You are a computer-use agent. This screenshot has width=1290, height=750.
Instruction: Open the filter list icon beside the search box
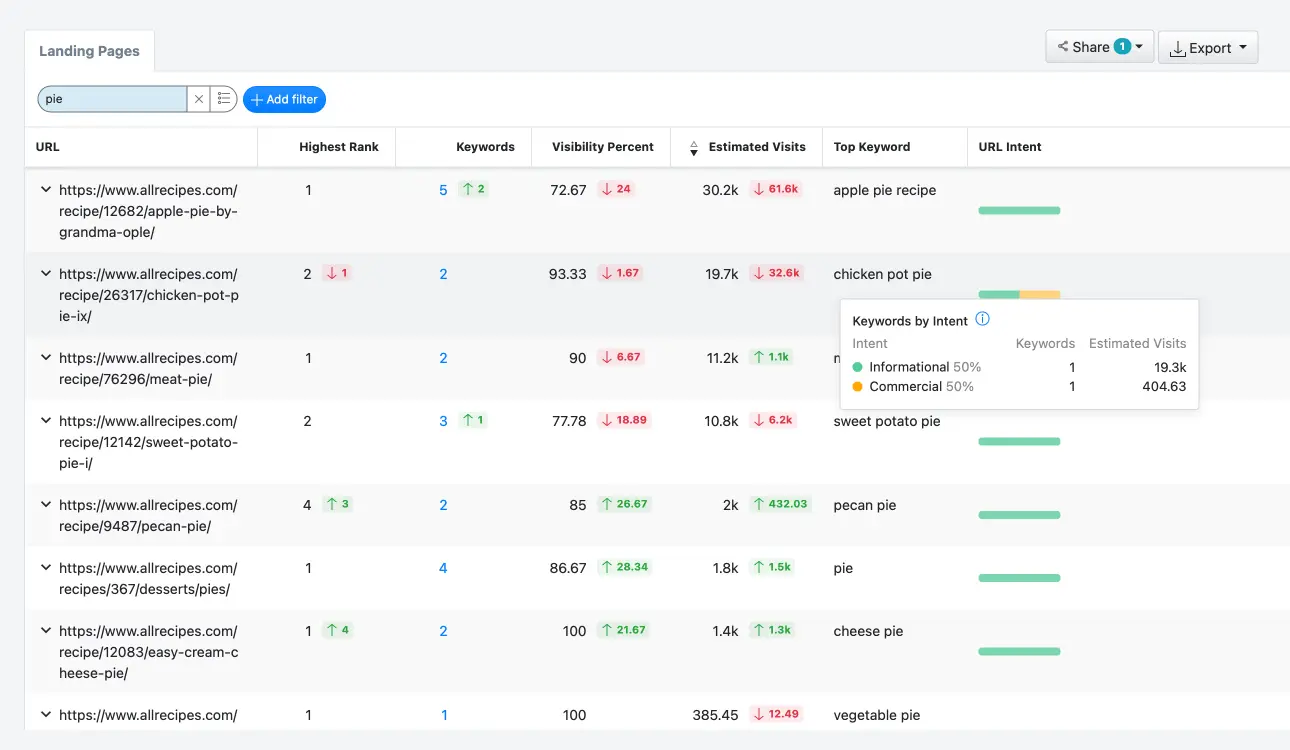(224, 98)
